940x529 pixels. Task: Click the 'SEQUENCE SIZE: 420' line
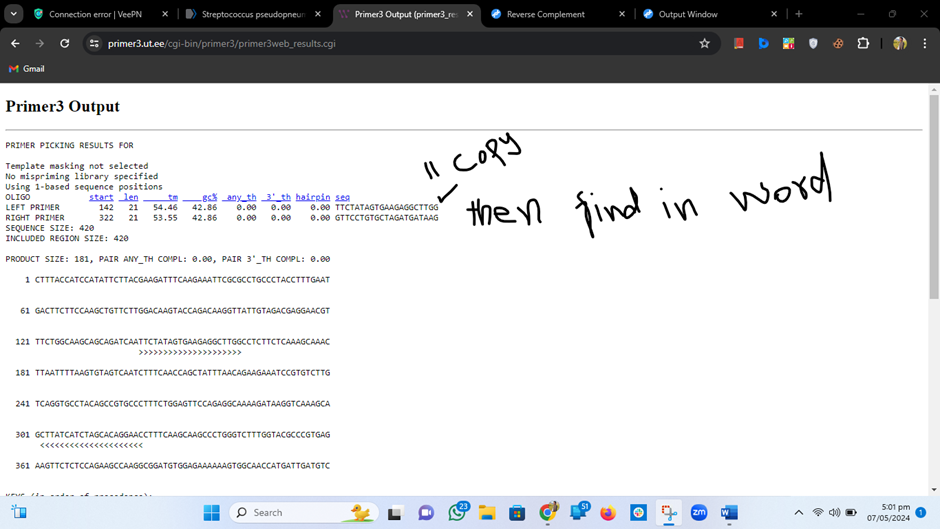click(50, 228)
